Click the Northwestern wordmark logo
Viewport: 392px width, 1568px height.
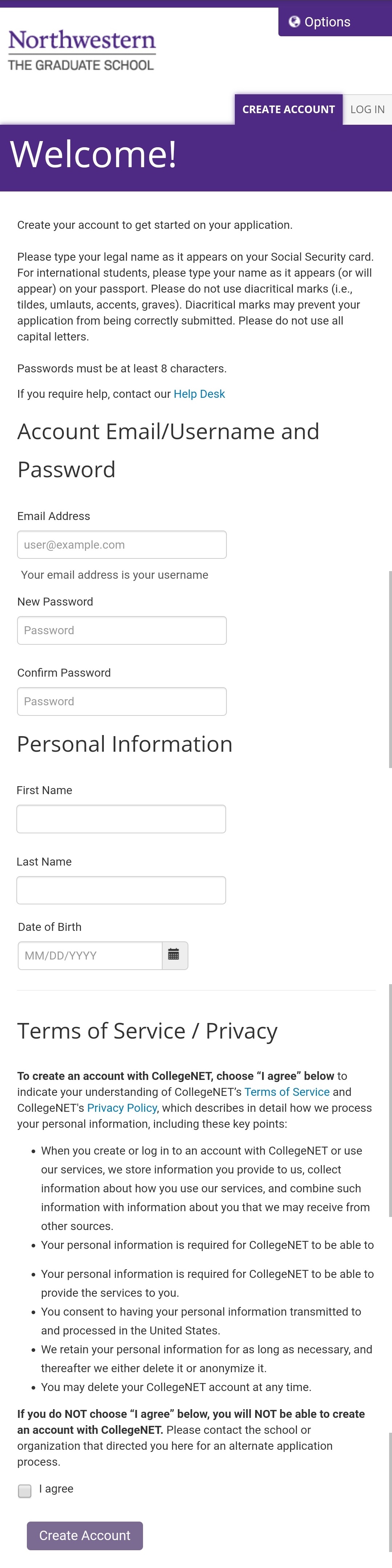82,40
